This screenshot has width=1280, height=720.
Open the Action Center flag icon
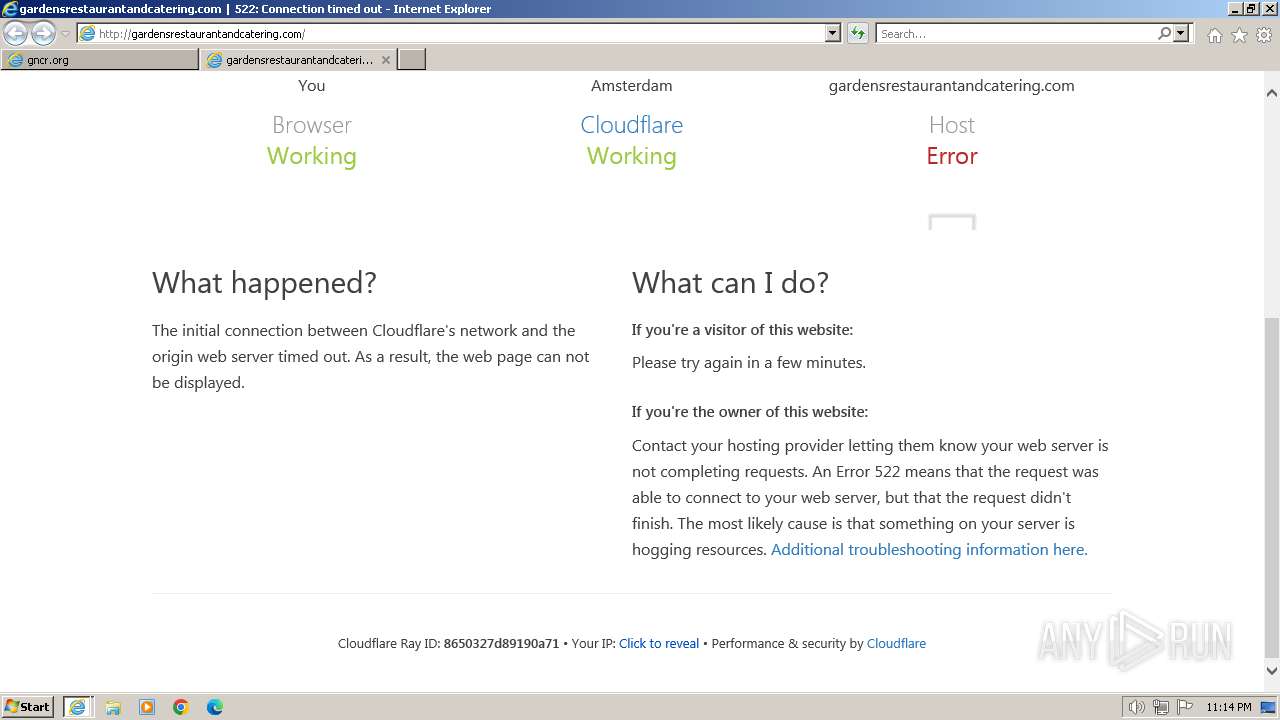(1185, 707)
